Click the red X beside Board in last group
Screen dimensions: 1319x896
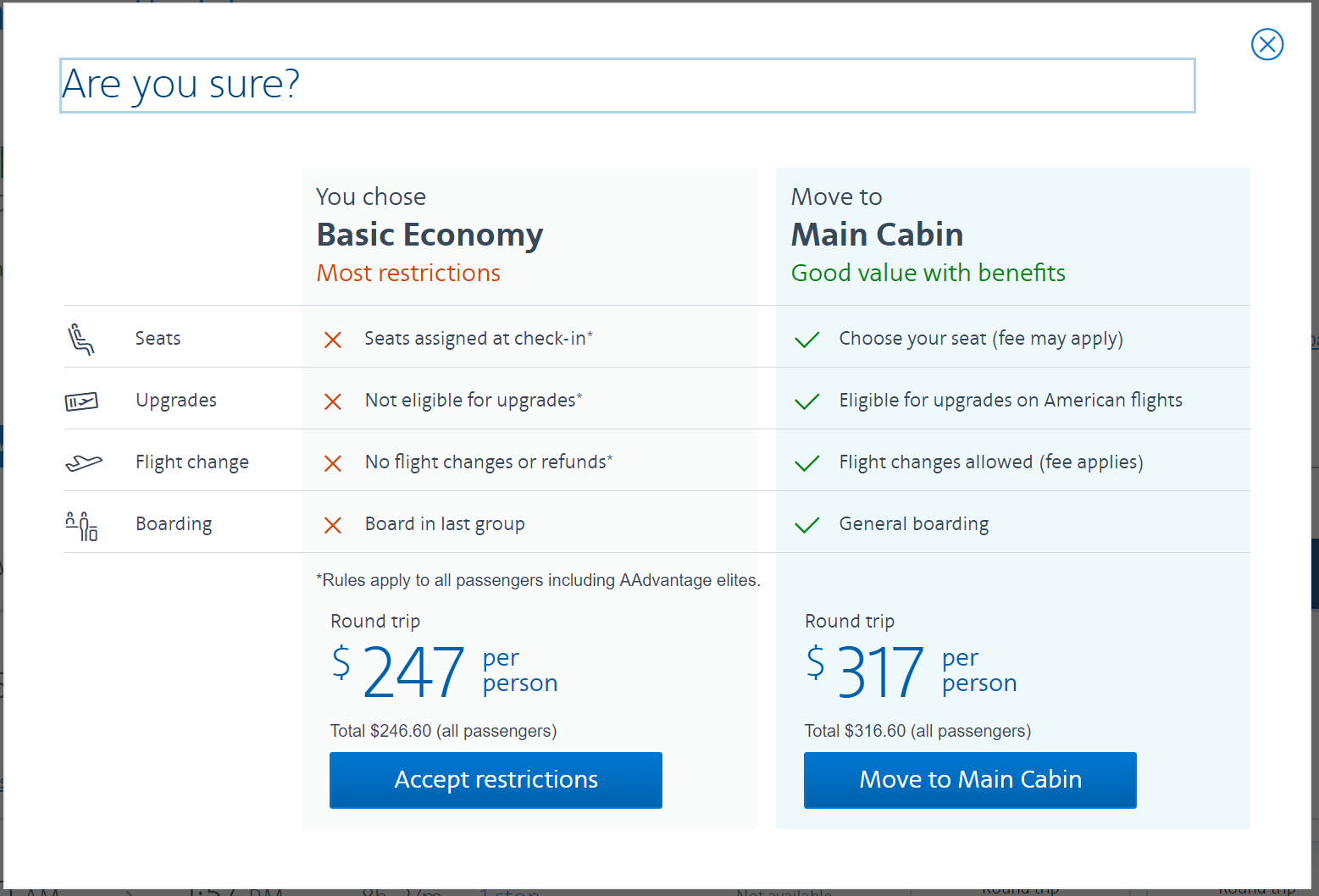click(x=333, y=525)
